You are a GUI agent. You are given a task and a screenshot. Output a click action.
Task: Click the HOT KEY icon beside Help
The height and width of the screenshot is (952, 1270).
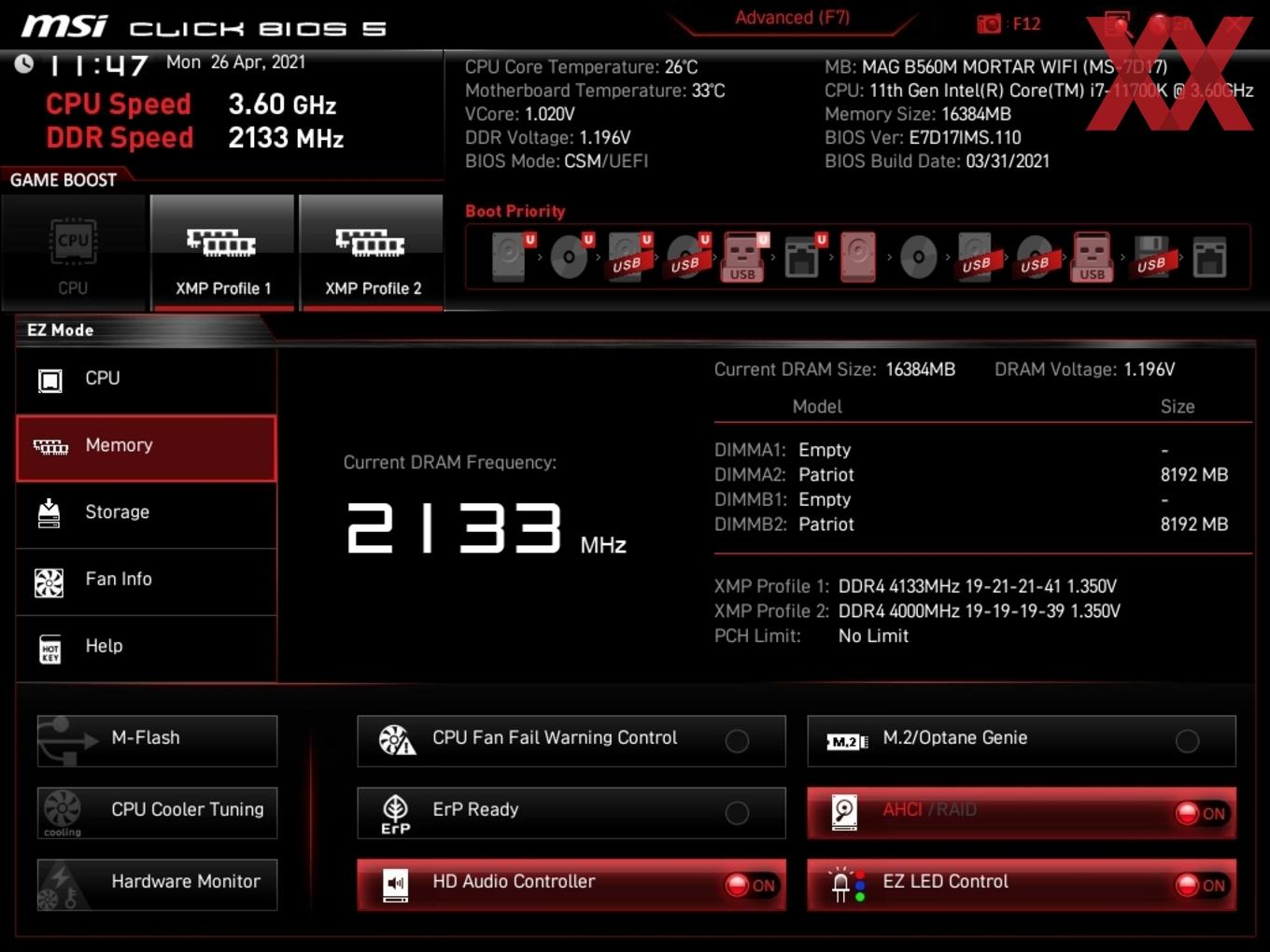click(x=50, y=649)
